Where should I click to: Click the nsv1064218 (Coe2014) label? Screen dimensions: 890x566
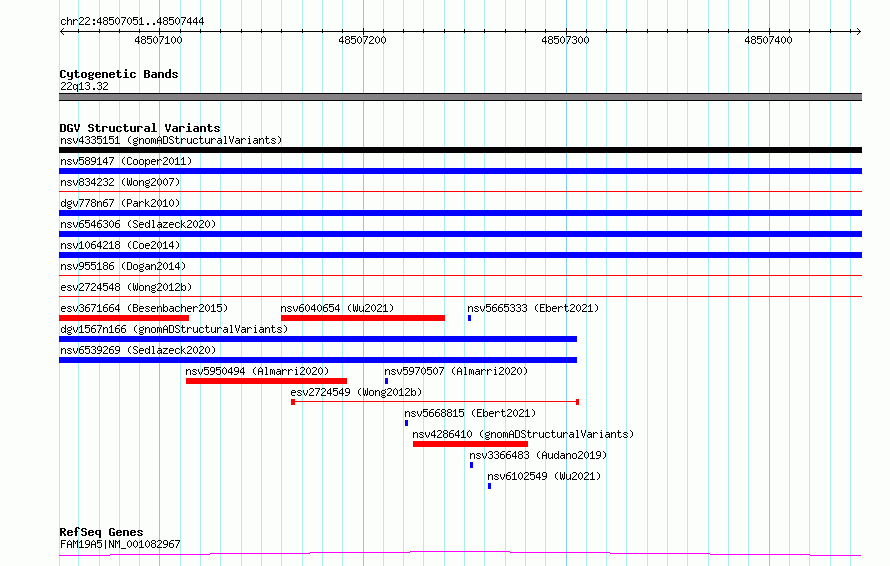click(x=120, y=245)
